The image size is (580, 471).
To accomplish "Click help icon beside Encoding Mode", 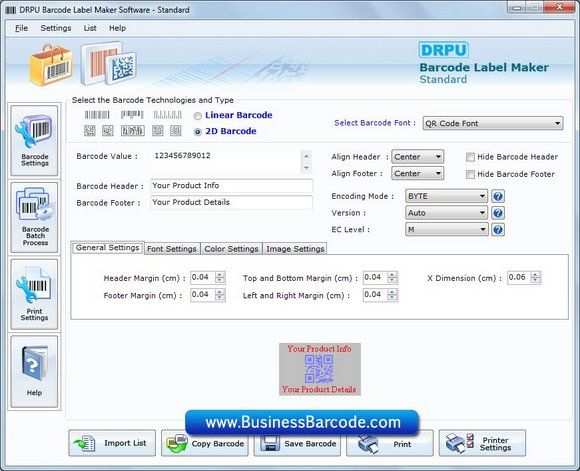I will click(x=498, y=196).
